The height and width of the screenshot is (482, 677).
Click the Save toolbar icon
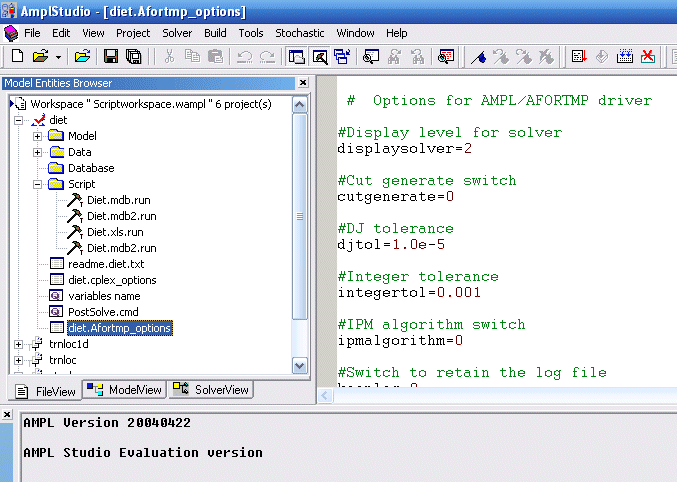pyautogui.click(x=111, y=56)
